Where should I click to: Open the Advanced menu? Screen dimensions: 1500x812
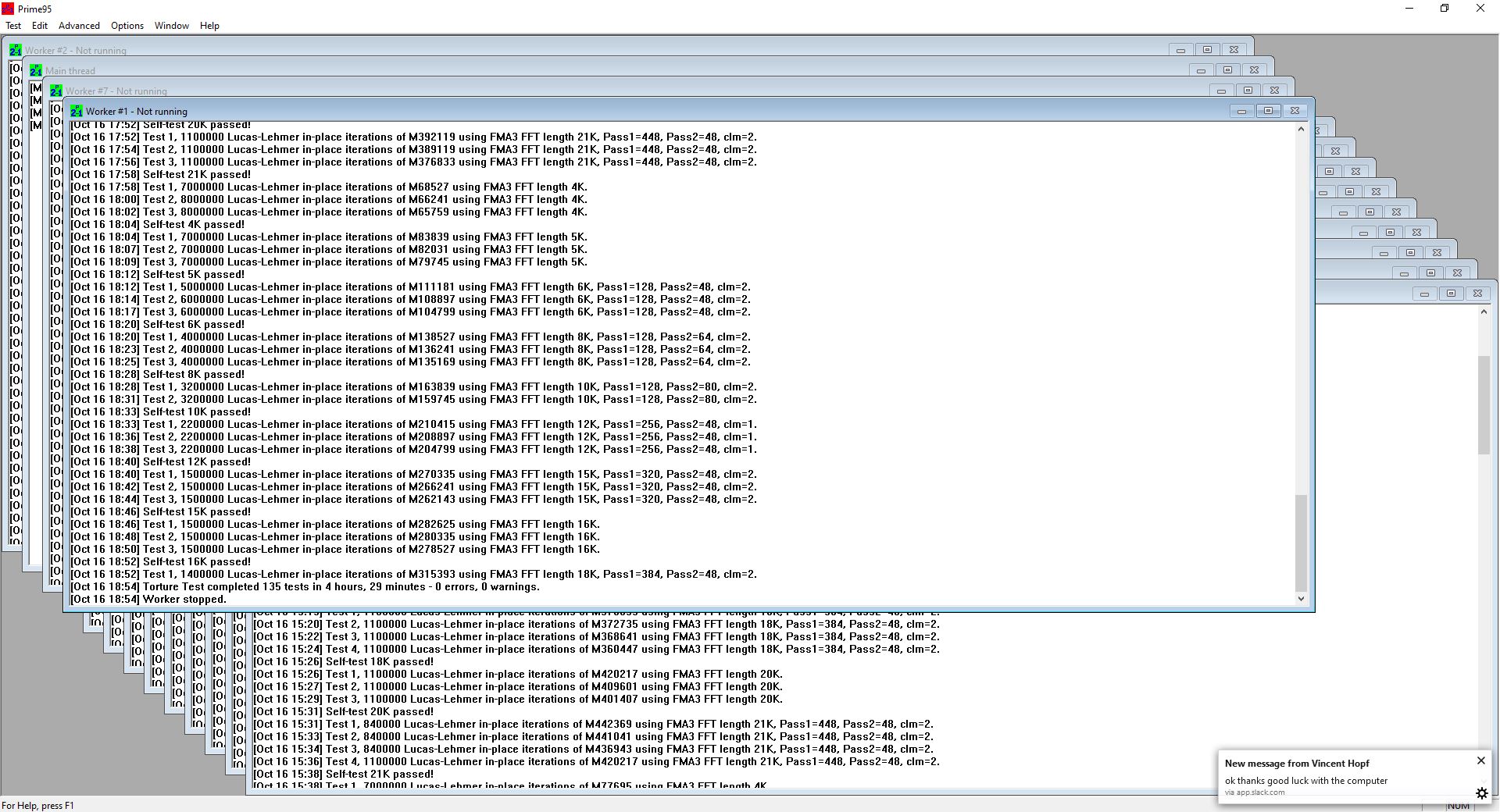click(x=79, y=26)
